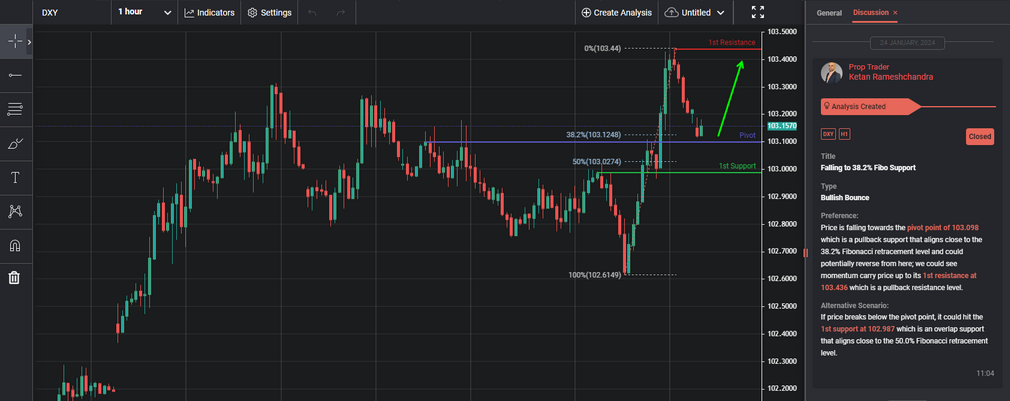Click the 1st Resistance line label

732,42
